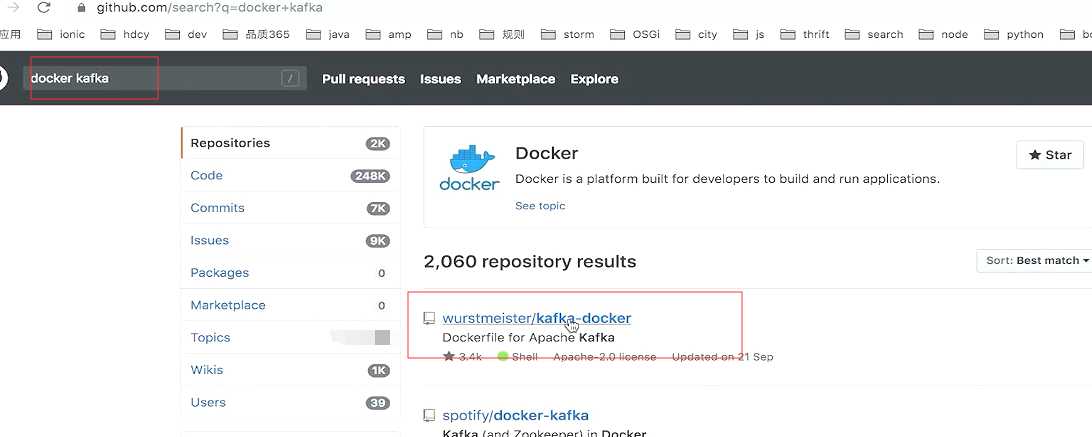
Task: Click the Apache-2.0 license text
Action: (x=604, y=357)
